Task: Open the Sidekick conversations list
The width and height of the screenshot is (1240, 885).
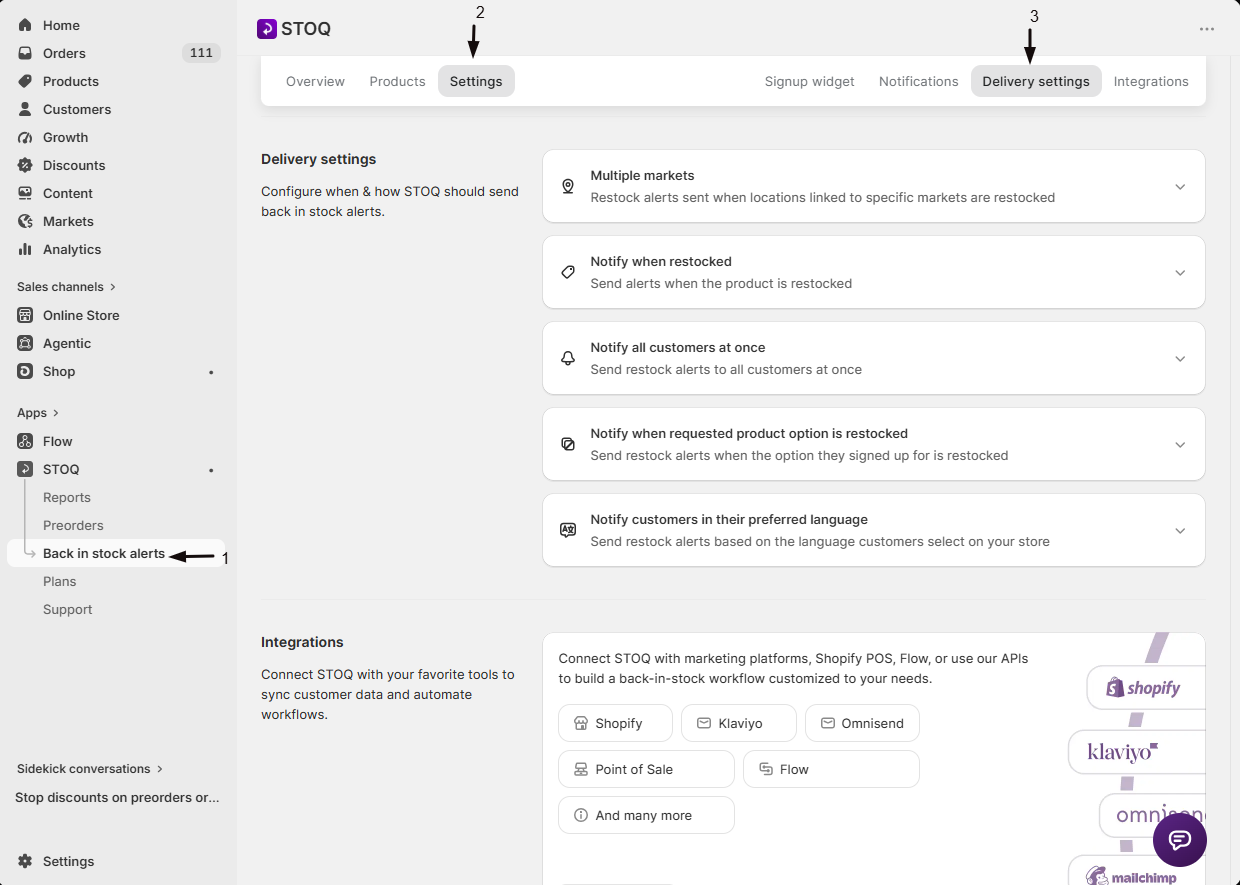Action: tap(90, 769)
